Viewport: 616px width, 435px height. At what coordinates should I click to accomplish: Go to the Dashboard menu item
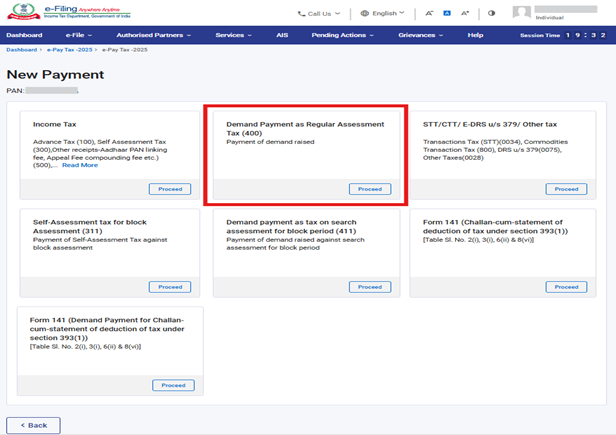(24, 35)
